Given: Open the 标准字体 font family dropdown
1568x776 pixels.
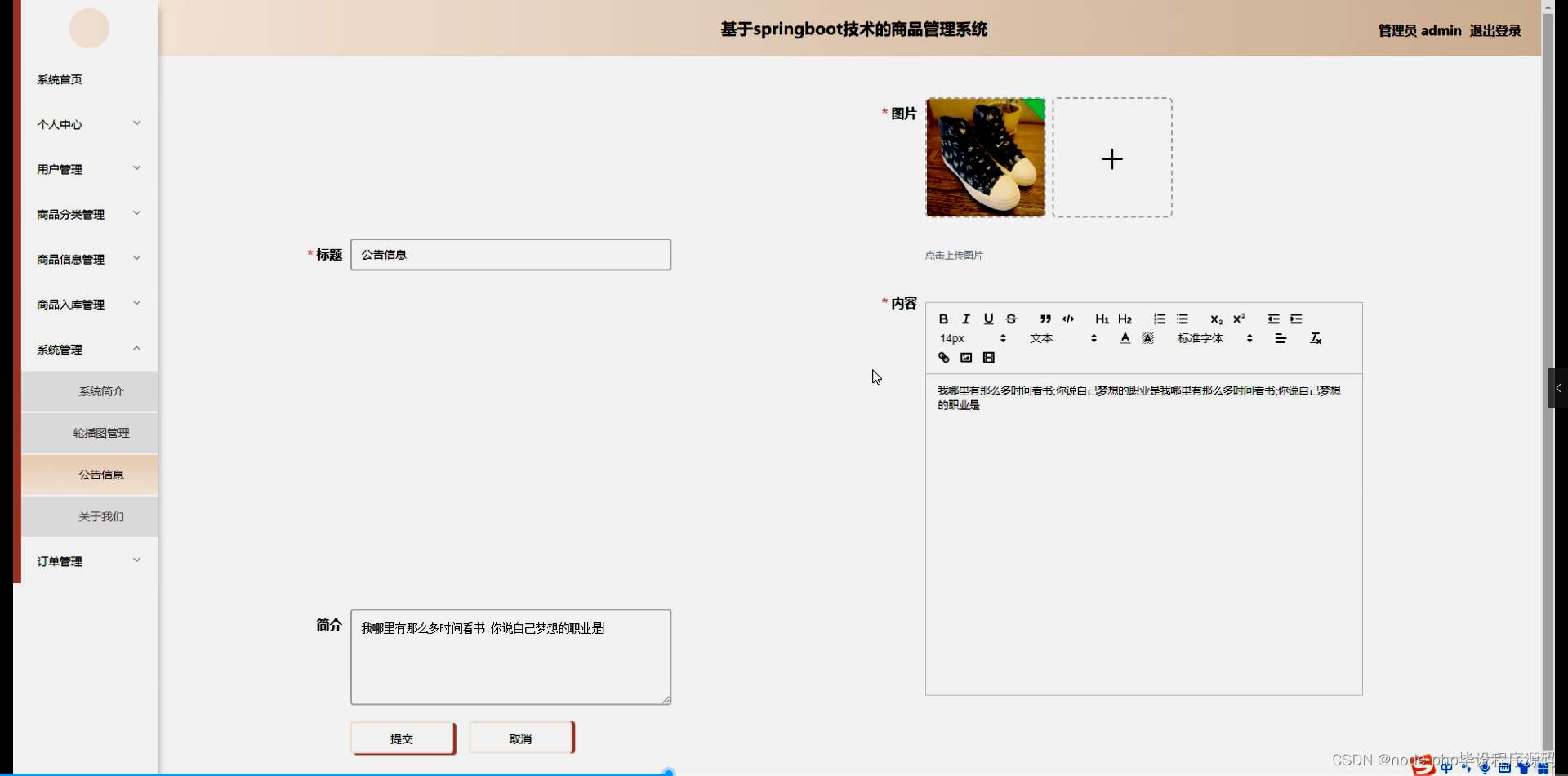Looking at the screenshot, I should (x=1202, y=338).
